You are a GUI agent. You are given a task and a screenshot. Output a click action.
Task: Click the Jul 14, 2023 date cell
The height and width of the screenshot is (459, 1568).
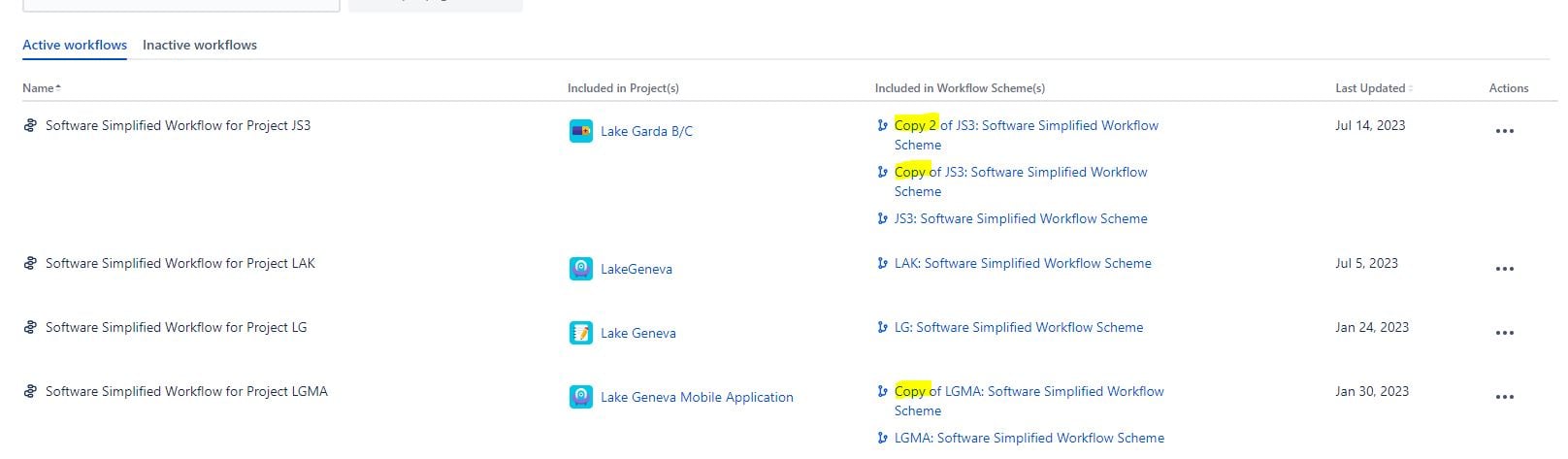point(1370,125)
